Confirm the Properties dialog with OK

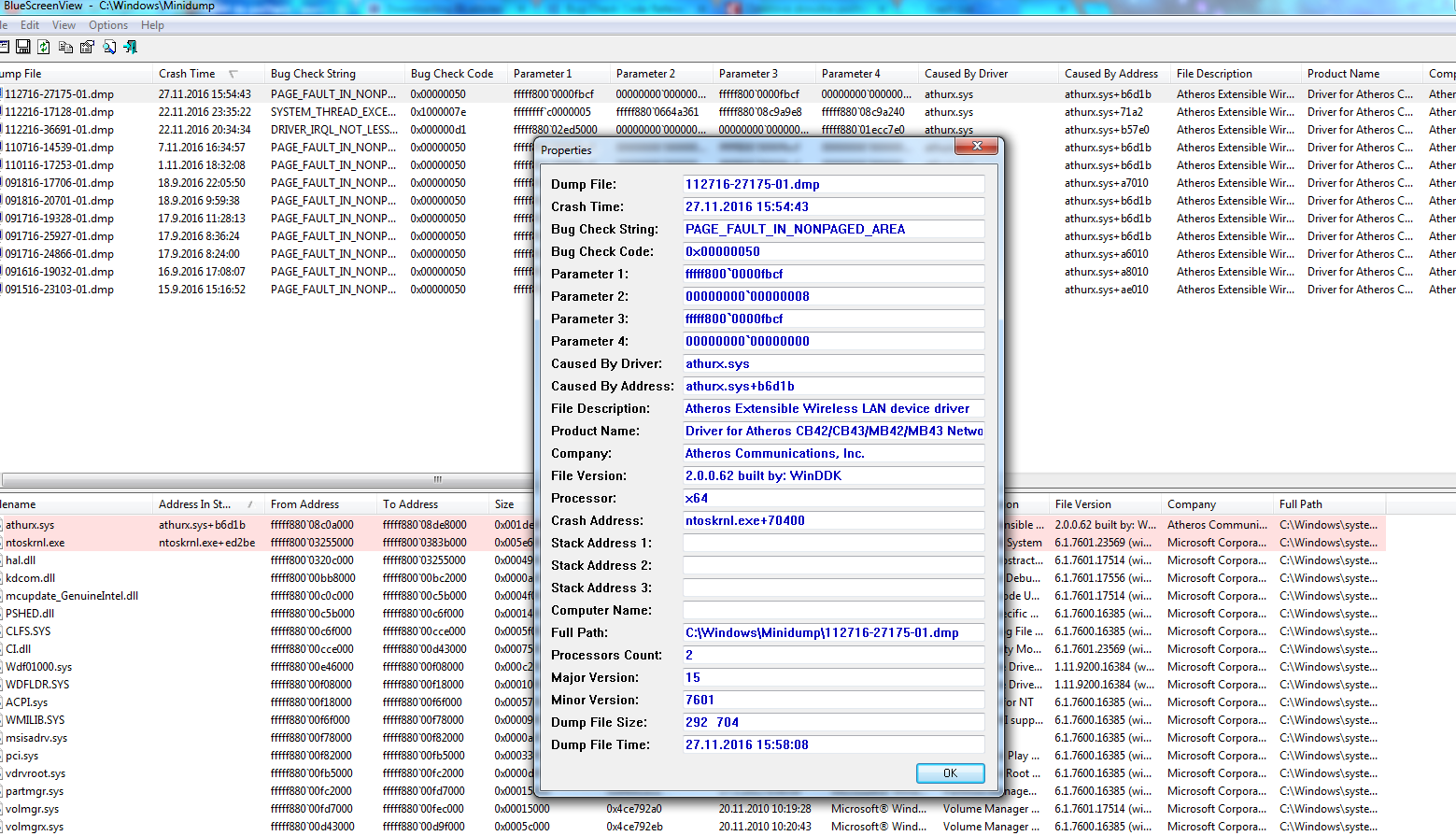click(x=950, y=773)
